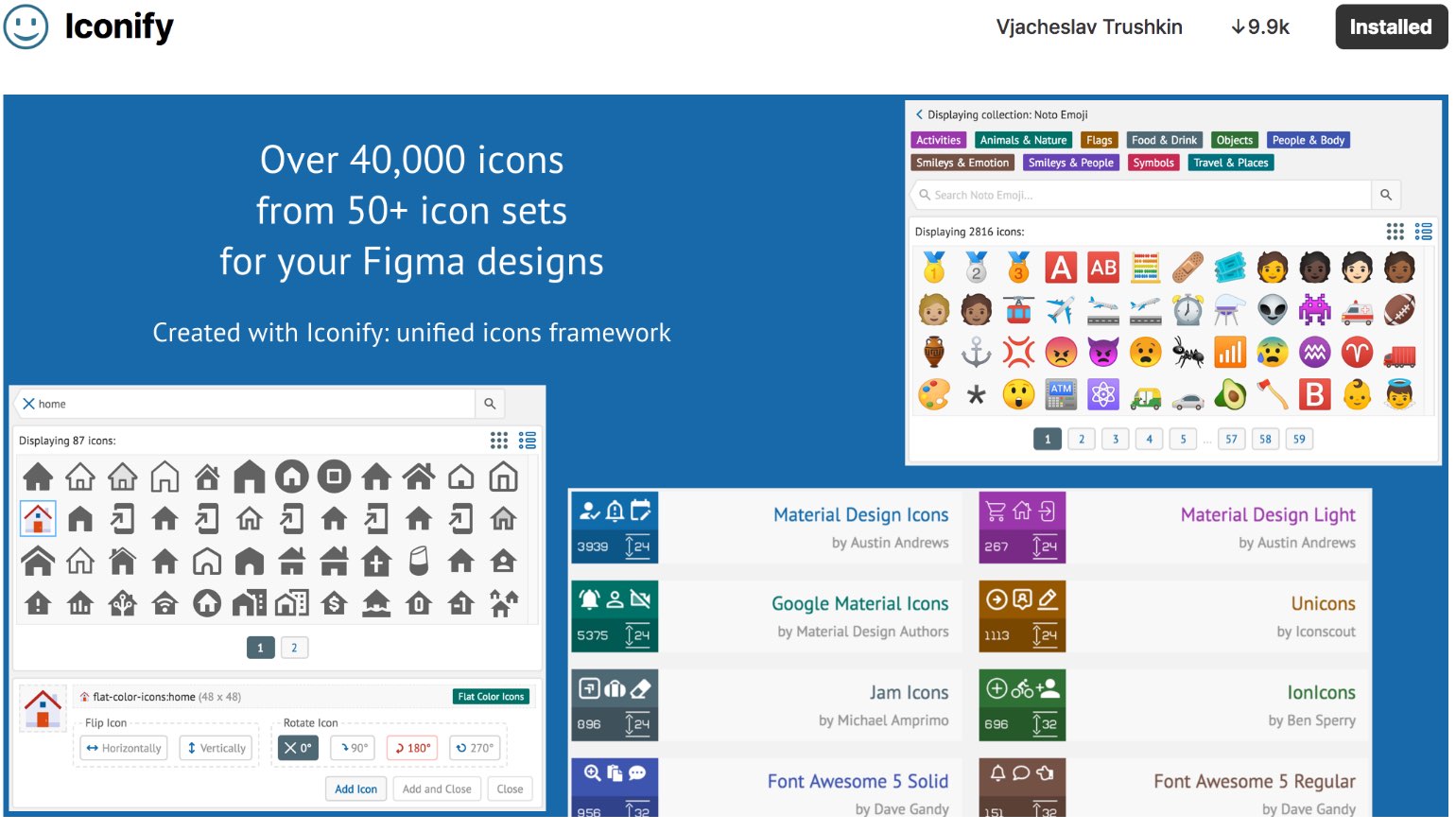The height and width of the screenshot is (832, 1456).
Task: Click the Add and Close button
Action: [437, 789]
